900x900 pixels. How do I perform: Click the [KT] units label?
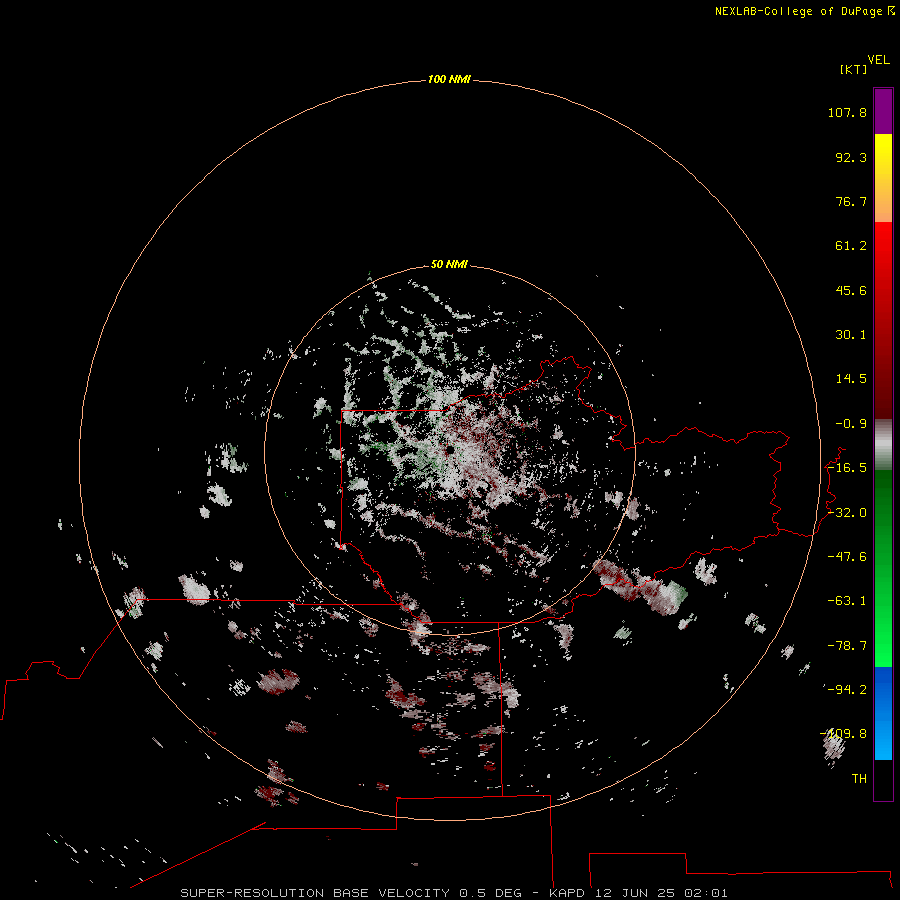point(854,69)
